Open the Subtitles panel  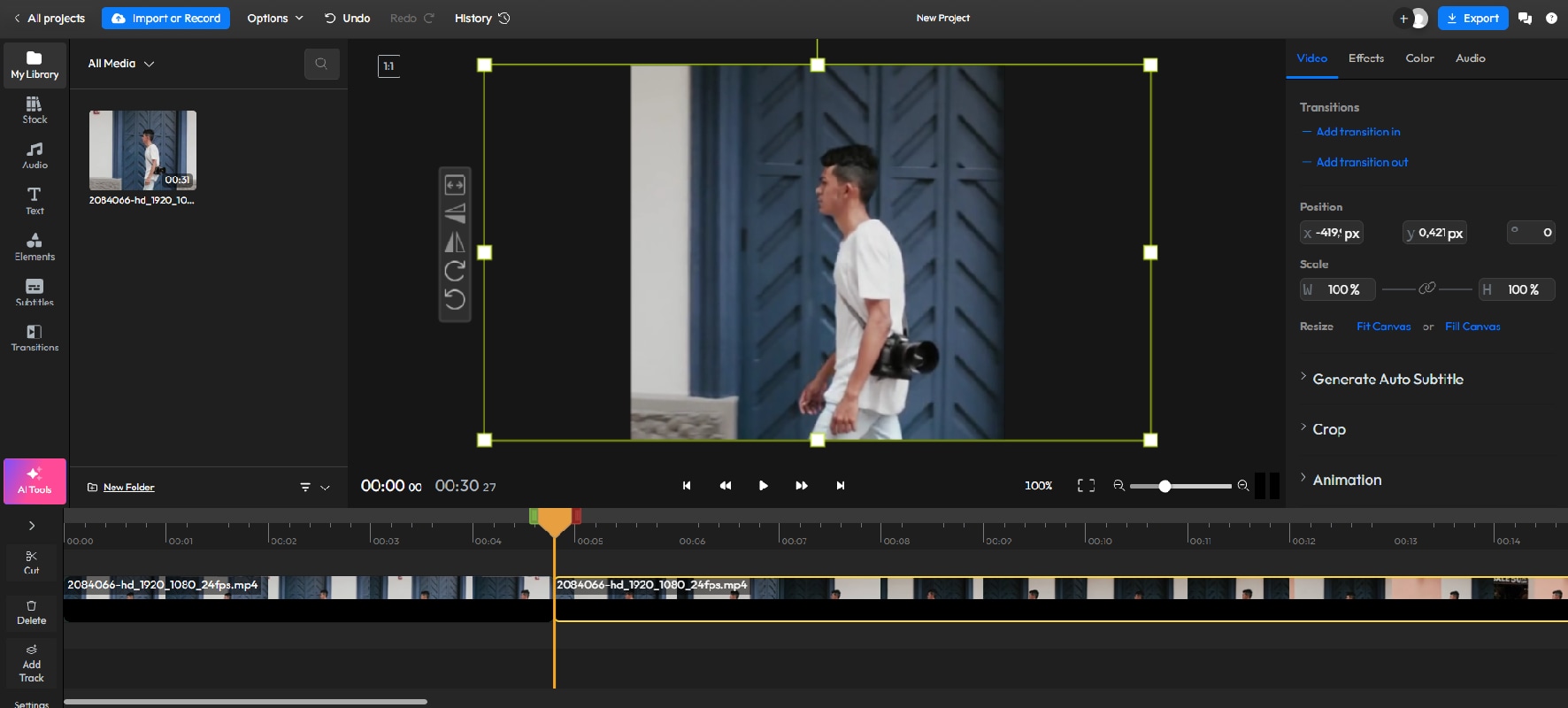click(35, 292)
